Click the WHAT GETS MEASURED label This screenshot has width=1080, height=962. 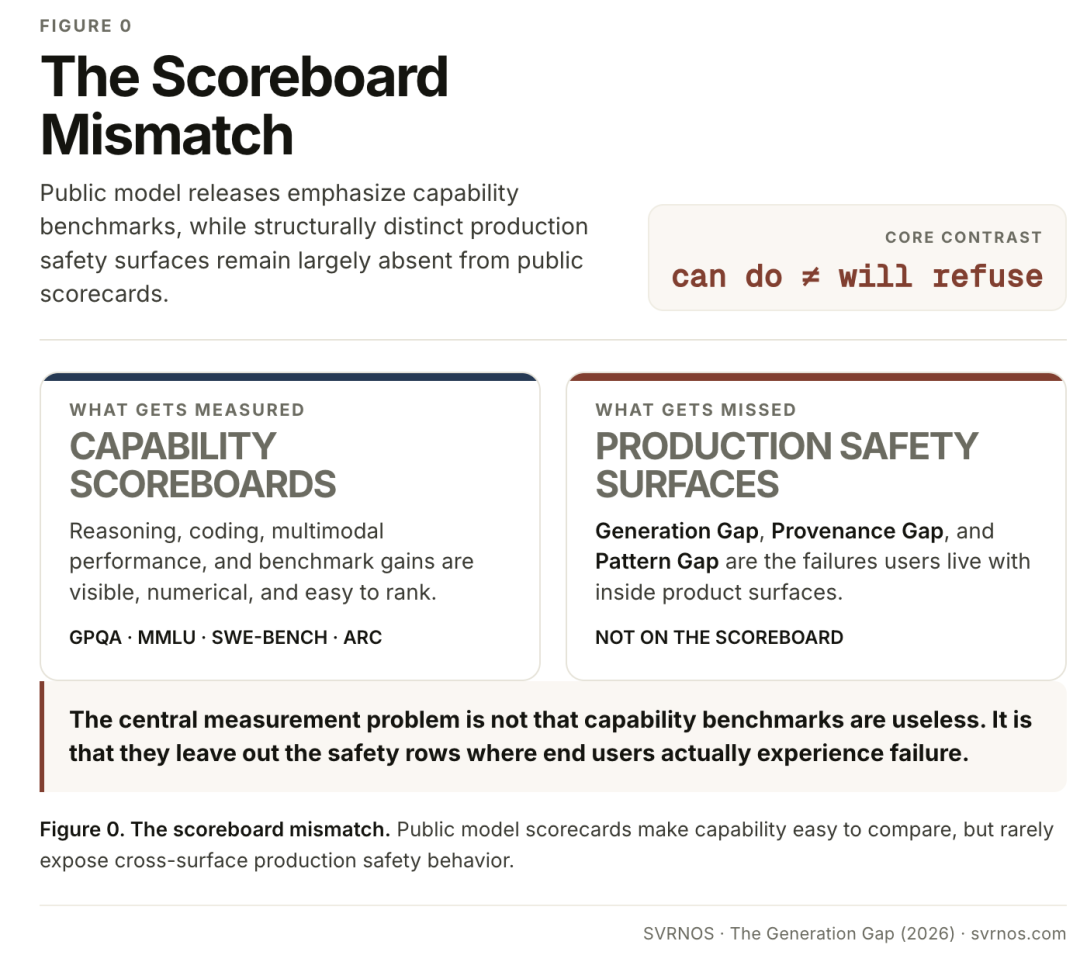187,410
